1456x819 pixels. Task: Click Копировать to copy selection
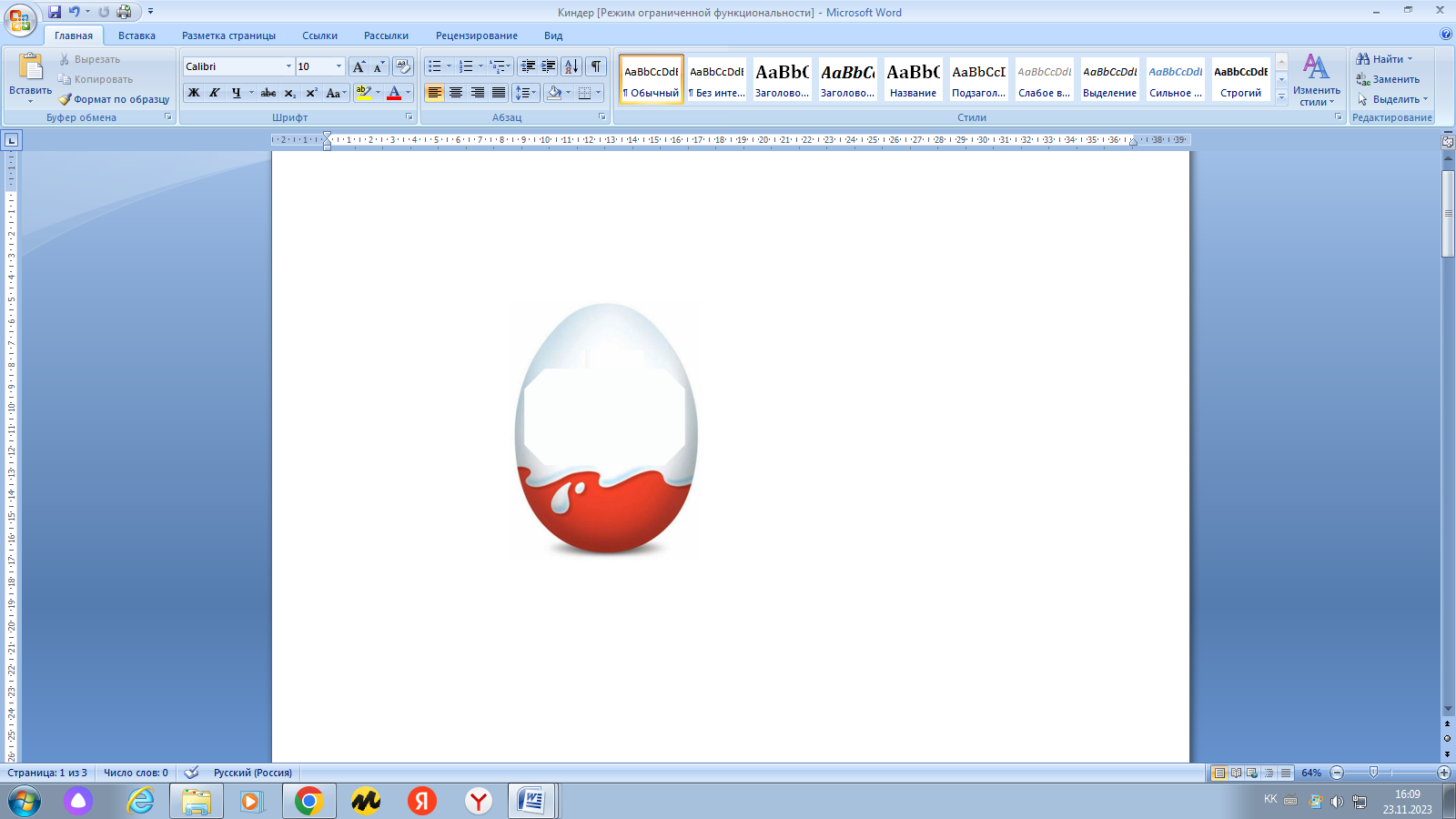[x=95, y=79]
